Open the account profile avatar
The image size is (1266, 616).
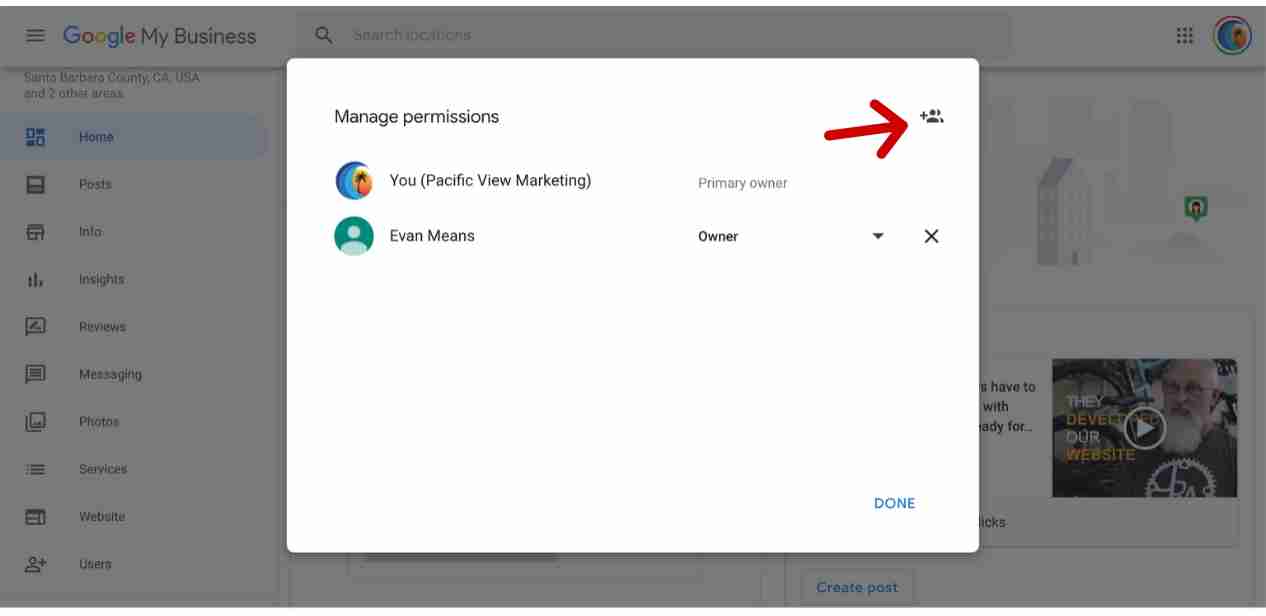1232,36
